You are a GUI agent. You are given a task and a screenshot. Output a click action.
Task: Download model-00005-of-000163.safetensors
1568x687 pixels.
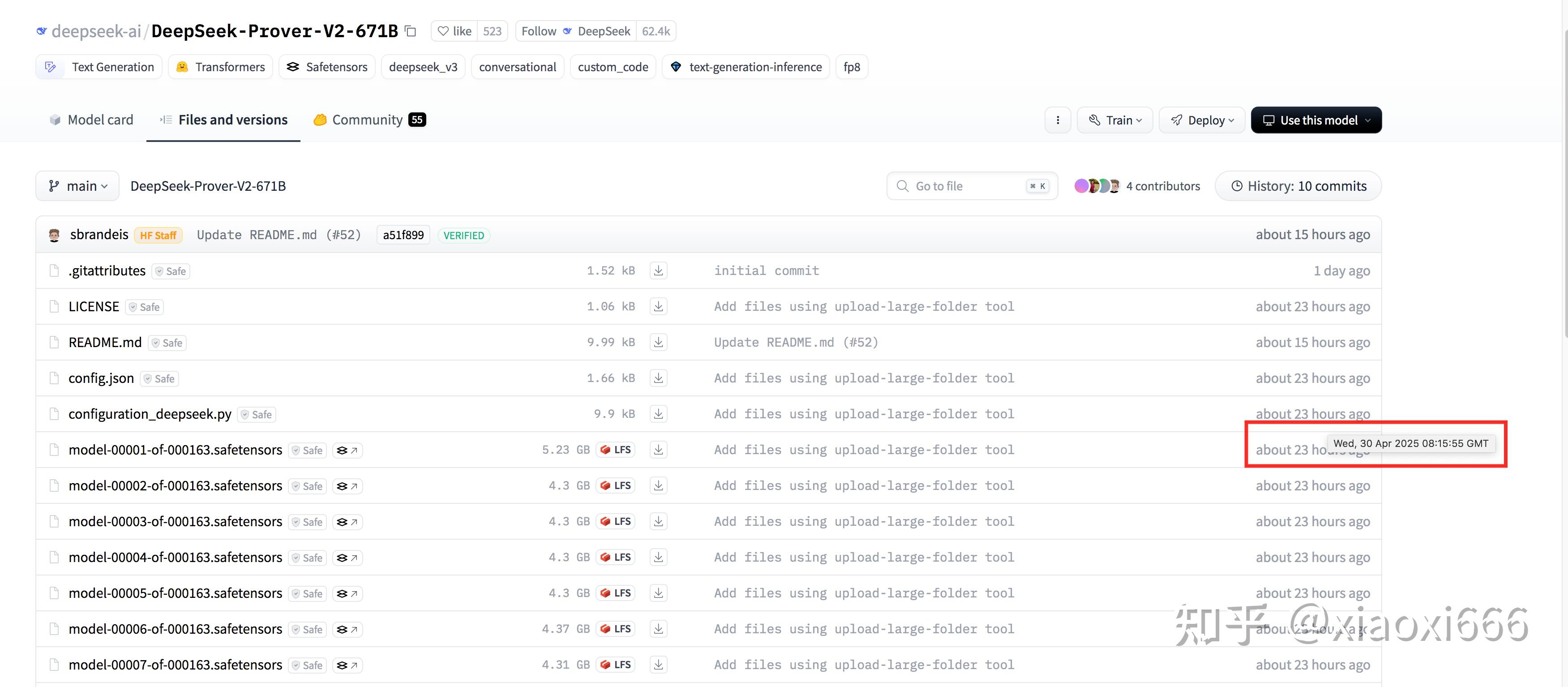(x=658, y=594)
